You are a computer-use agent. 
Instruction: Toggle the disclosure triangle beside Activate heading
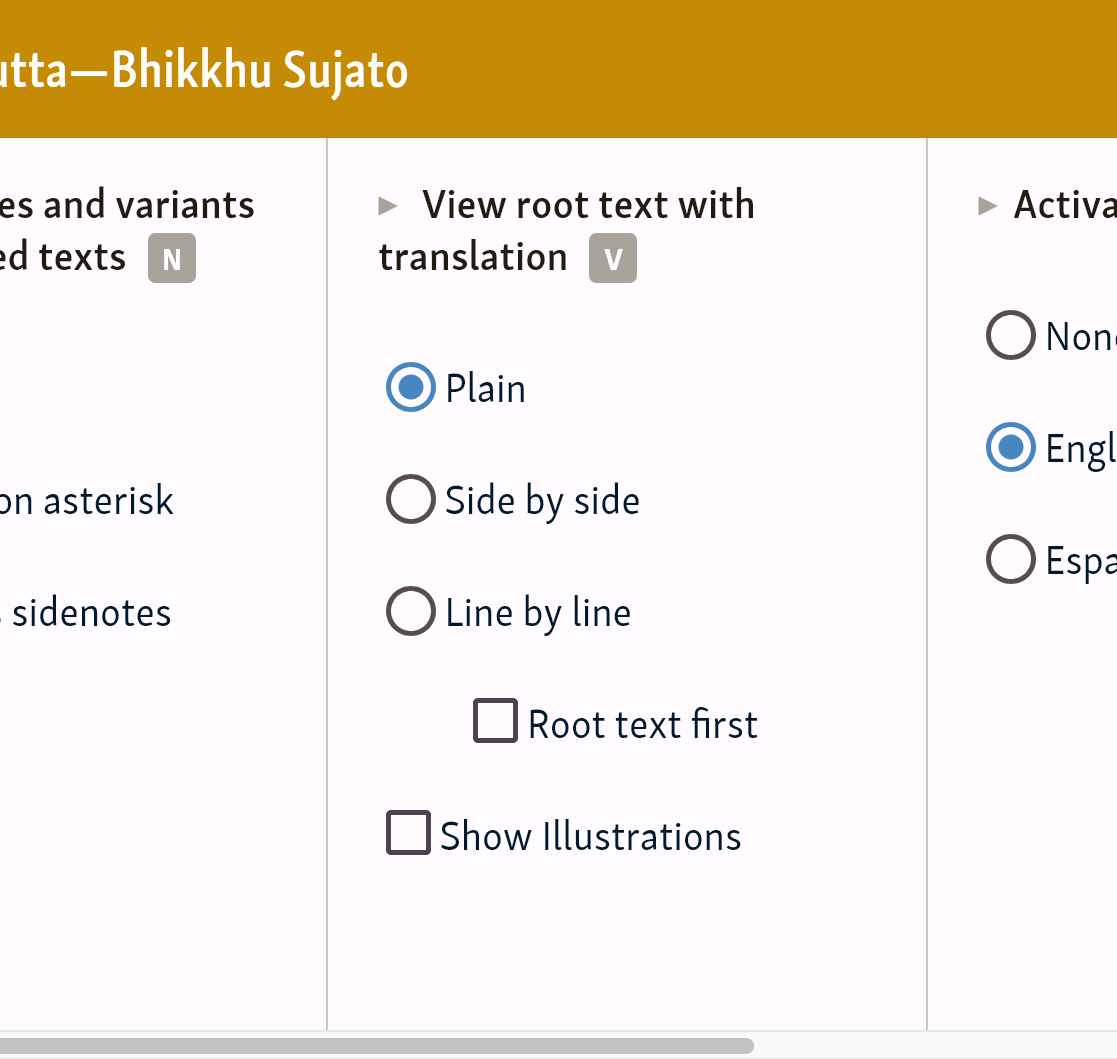(x=988, y=207)
